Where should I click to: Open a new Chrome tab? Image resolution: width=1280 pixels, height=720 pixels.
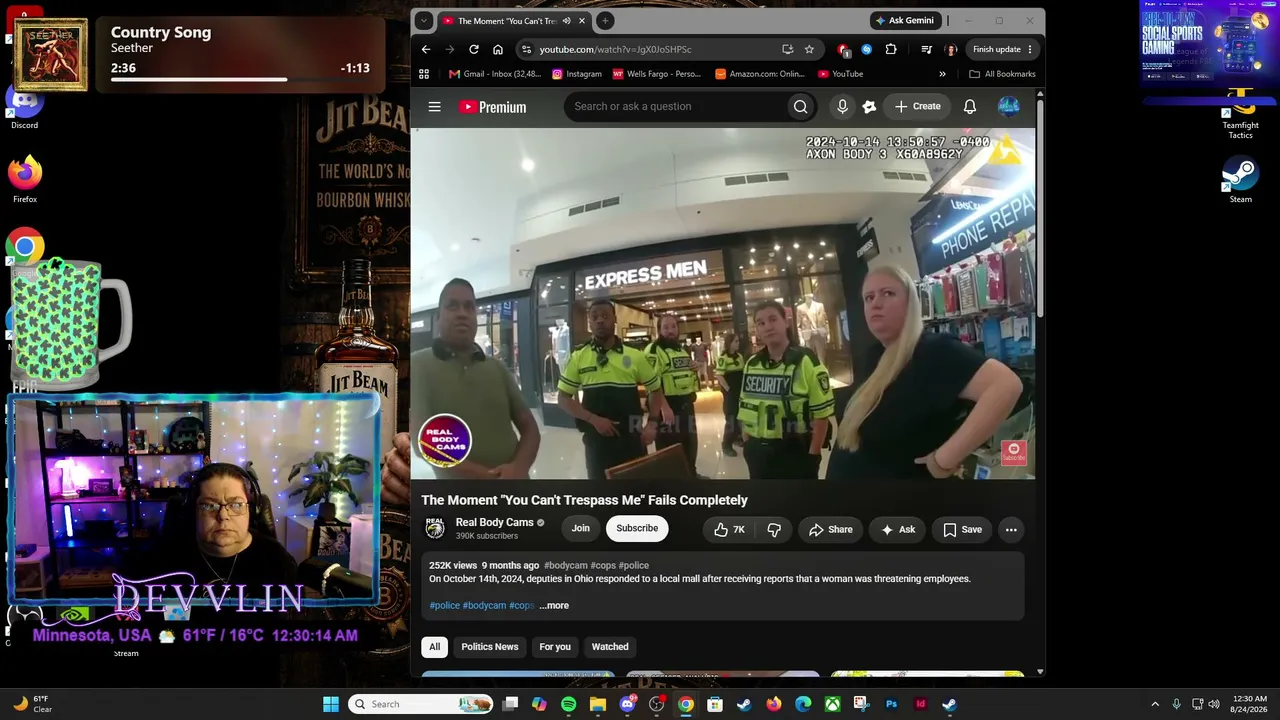[x=605, y=21]
